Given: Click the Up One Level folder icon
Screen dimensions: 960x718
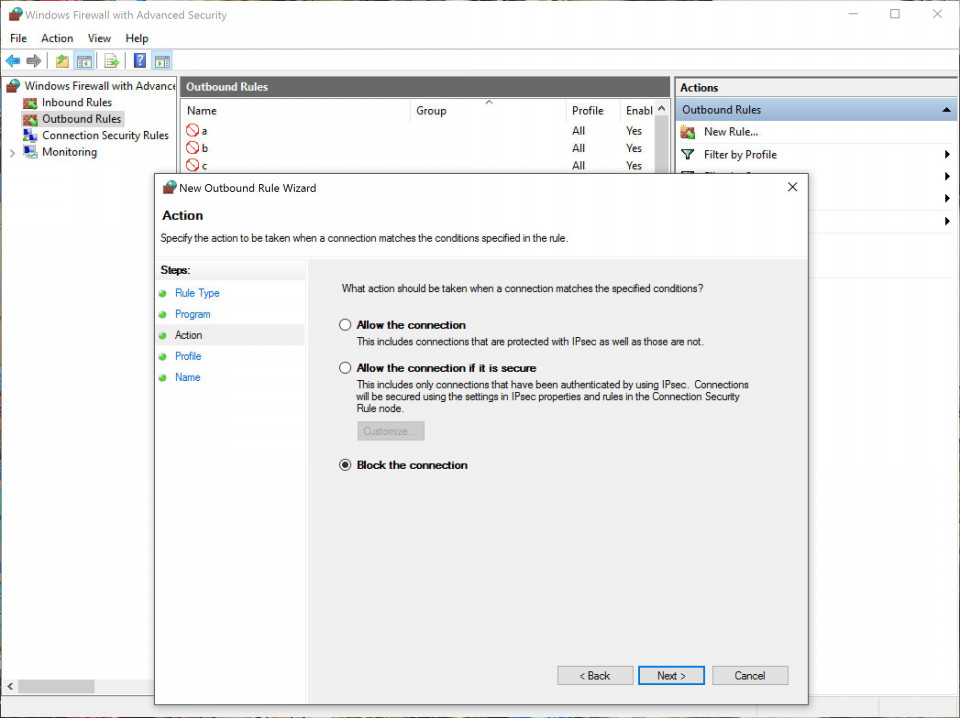Looking at the screenshot, I should (x=62, y=61).
